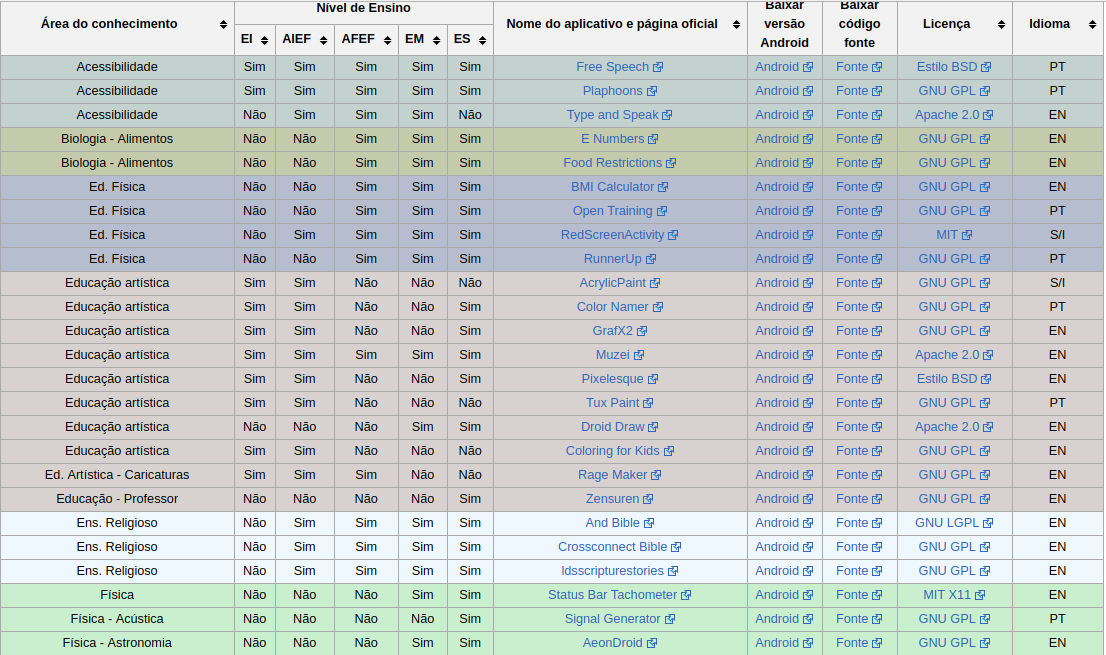Get Fonte source code for Plaphoons
1106x655 pixels.
click(858, 91)
